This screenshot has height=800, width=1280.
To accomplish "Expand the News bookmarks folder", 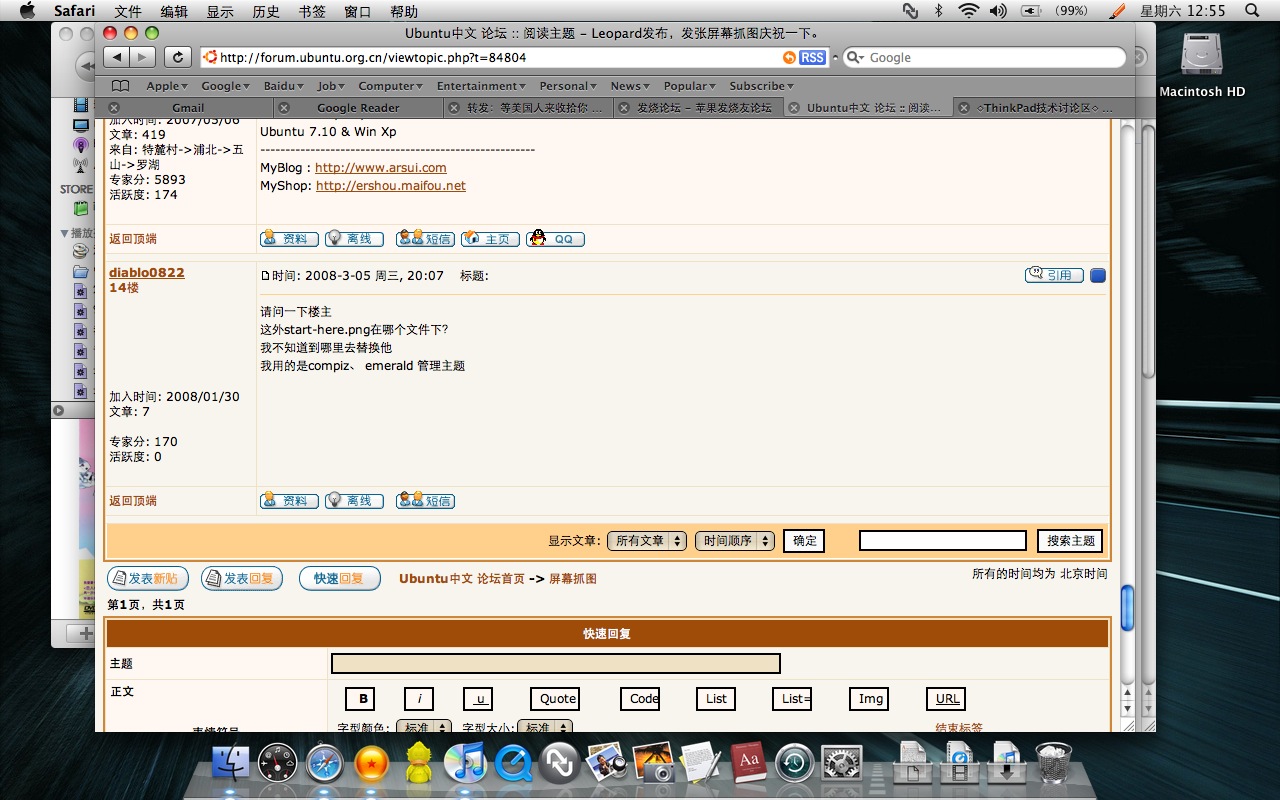I will click(630, 86).
